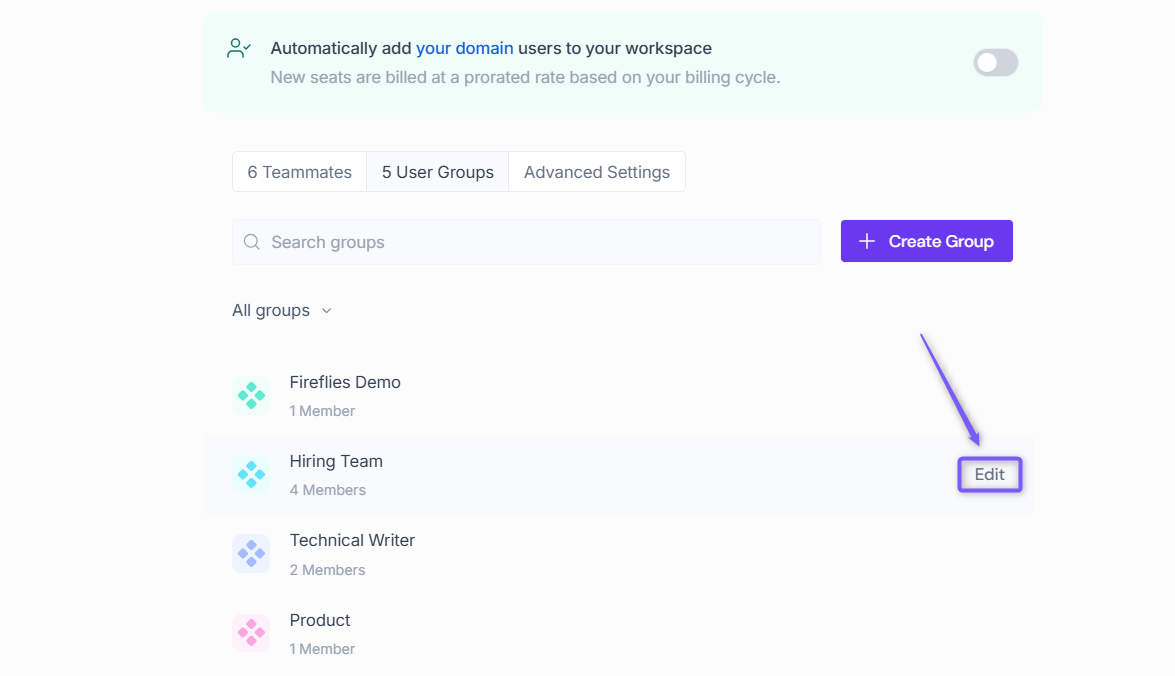Click Technical Writer group icon
The width and height of the screenshot is (1175, 676).
tap(251, 554)
